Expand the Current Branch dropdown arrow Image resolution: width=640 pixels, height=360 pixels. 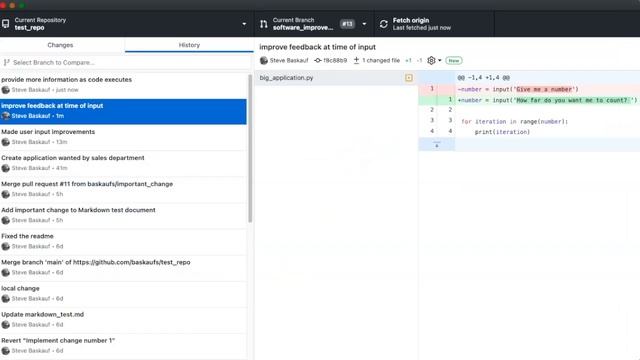click(x=364, y=24)
